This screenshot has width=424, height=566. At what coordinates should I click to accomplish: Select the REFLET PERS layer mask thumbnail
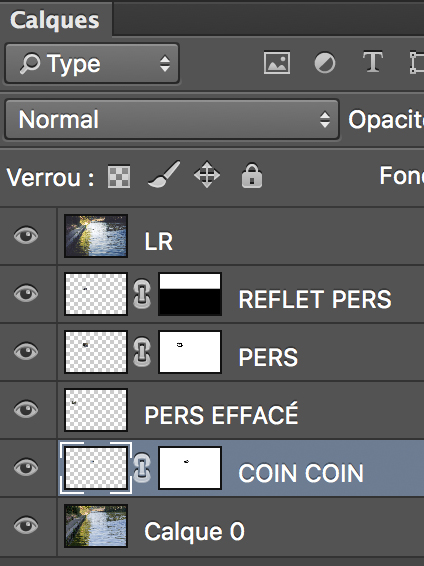tap(190, 294)
